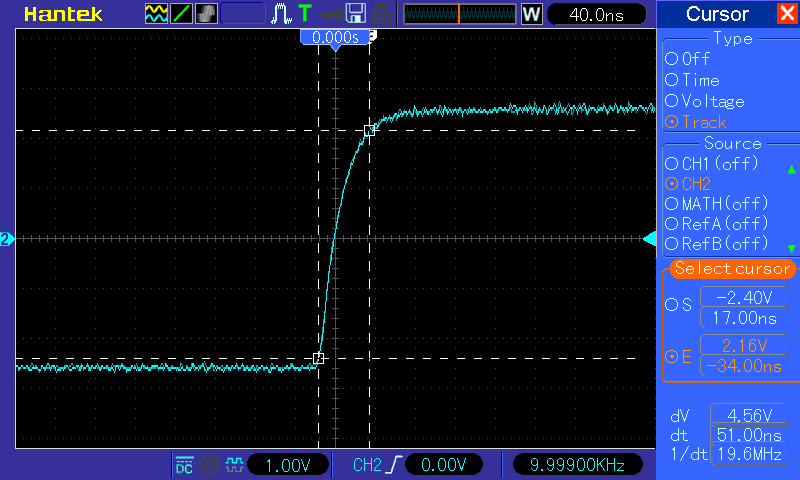800x480 pixels.
Task: Select the S cursor
Action: pyautogui.click(x=679, y=305)
